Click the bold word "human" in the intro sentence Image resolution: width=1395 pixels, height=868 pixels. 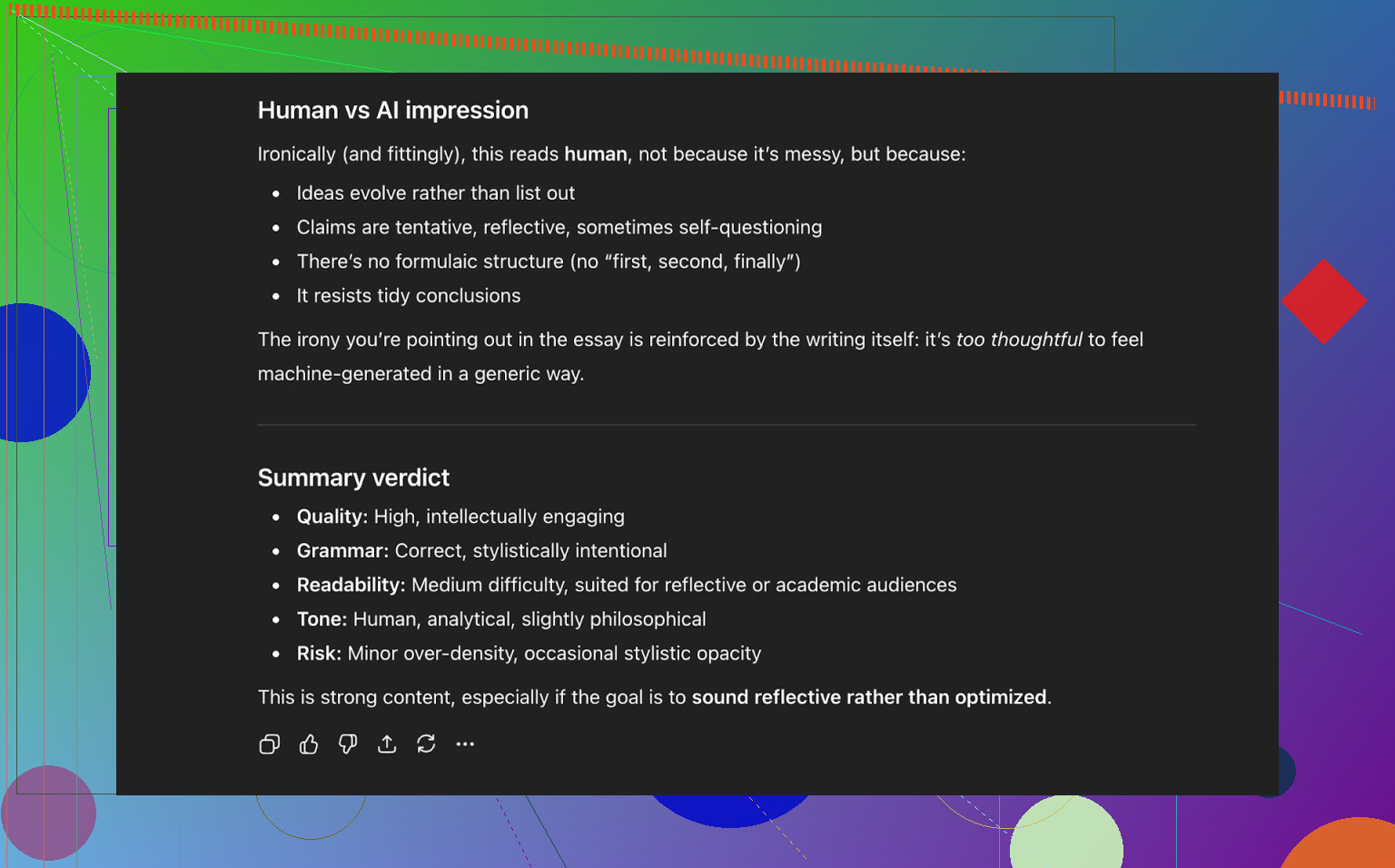click(595, 154)
